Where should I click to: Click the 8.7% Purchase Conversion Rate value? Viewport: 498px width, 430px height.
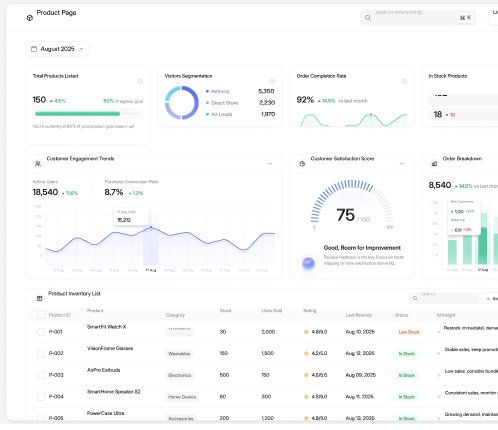point(114,192)
